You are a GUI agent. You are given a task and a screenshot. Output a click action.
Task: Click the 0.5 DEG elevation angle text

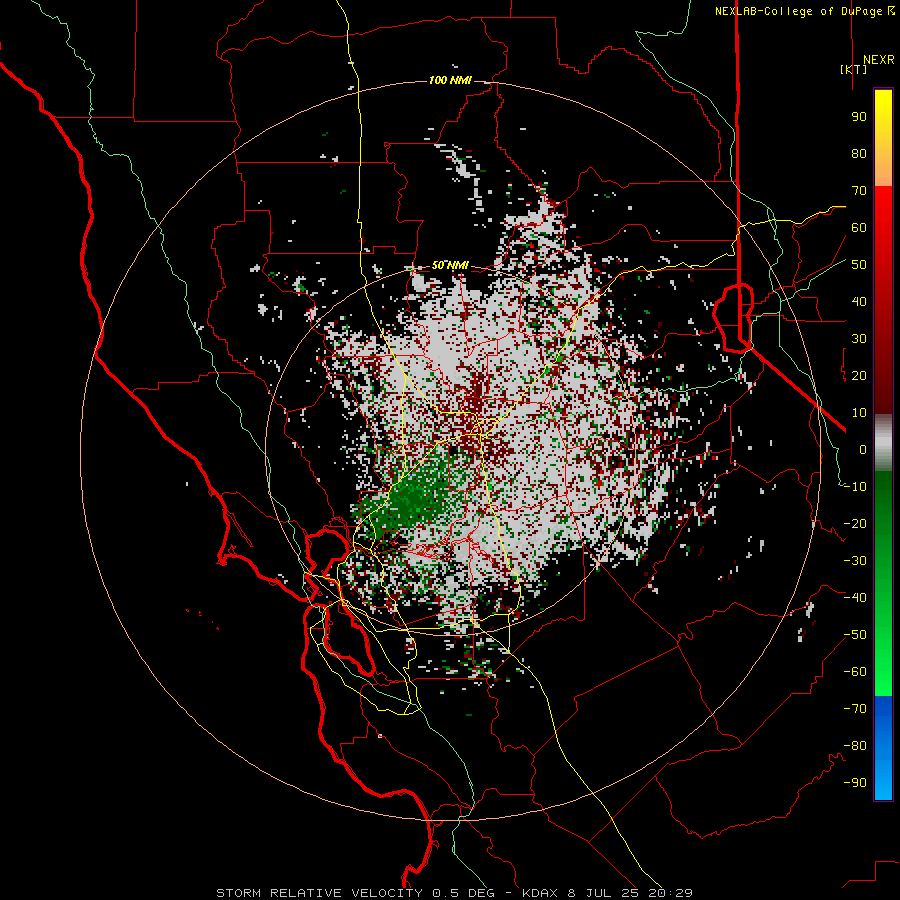click(463, 893)
